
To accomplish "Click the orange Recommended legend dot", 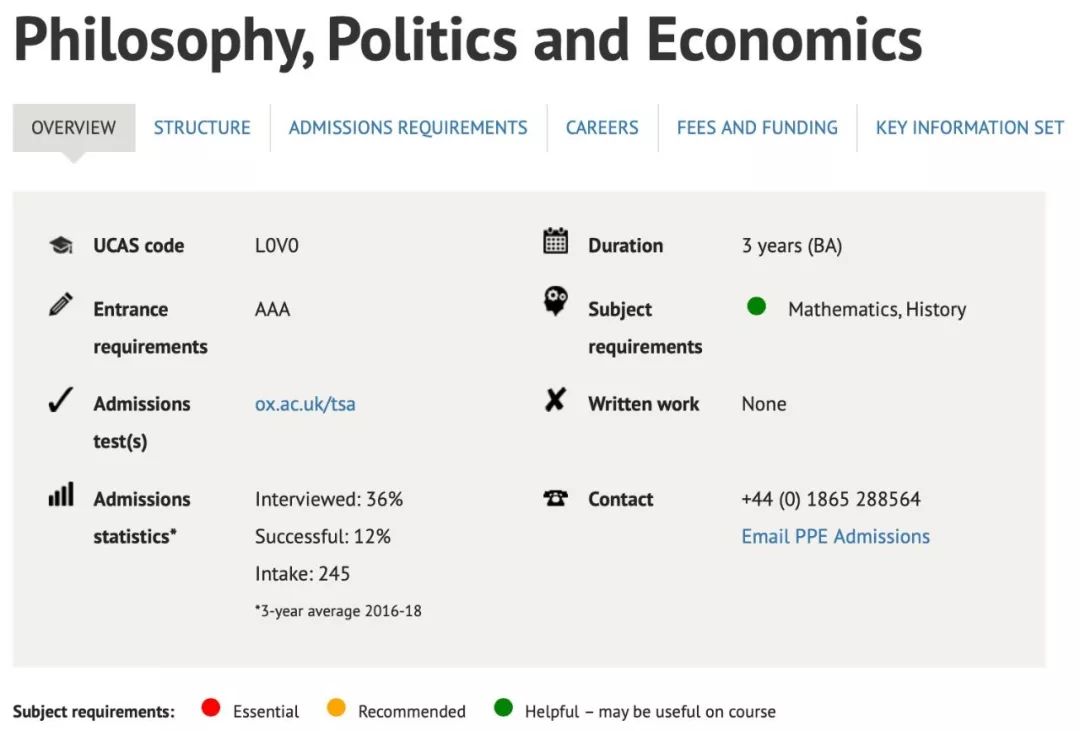I will (x=336, y=709).
